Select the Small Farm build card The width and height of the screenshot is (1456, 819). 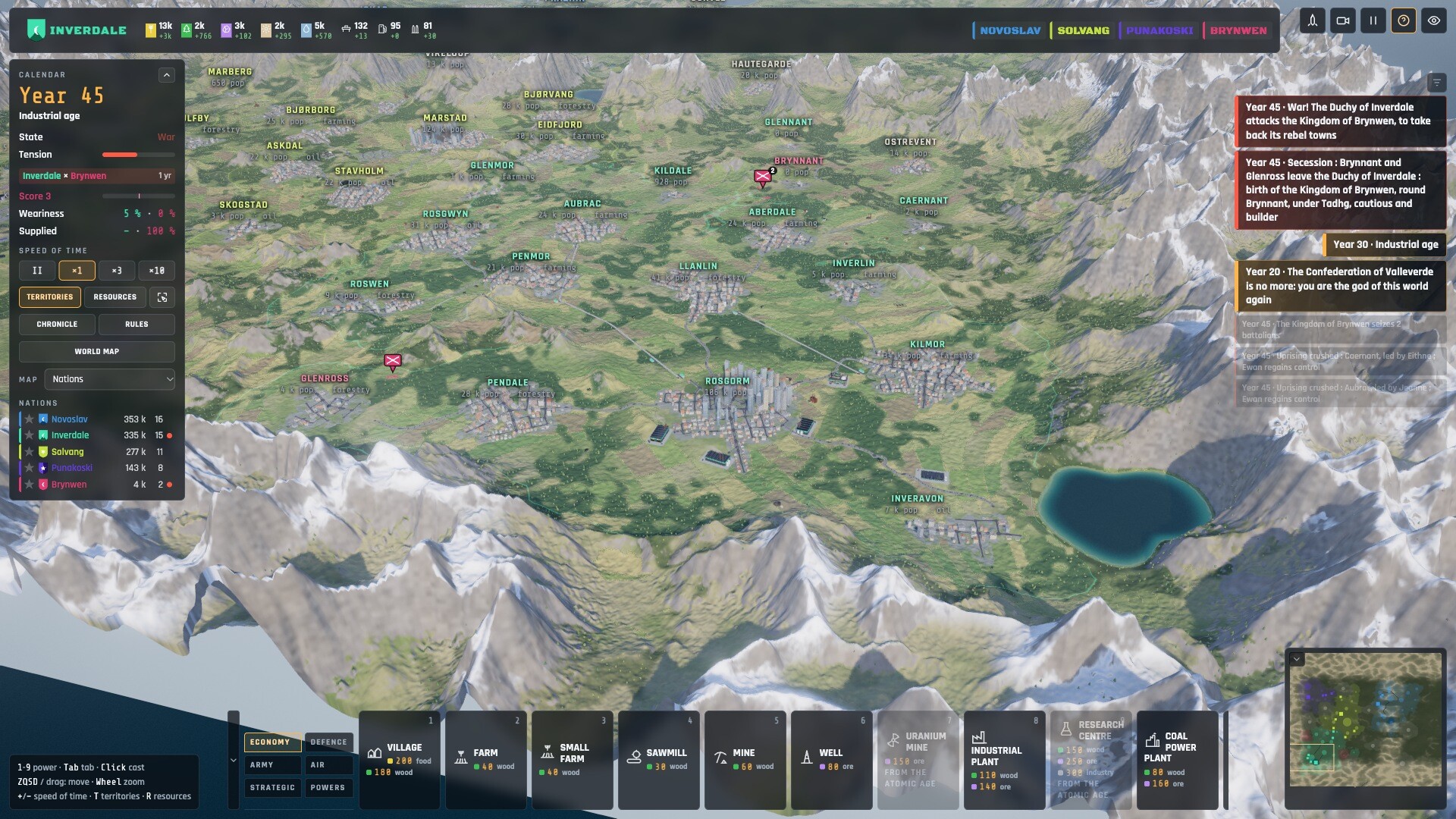point(573,760)
